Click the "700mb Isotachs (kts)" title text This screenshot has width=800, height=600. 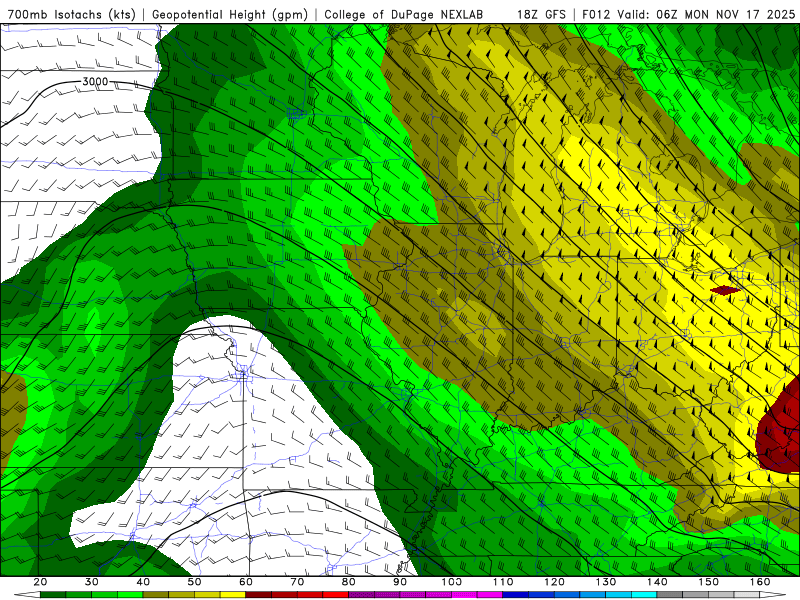(x=71, y=15)
